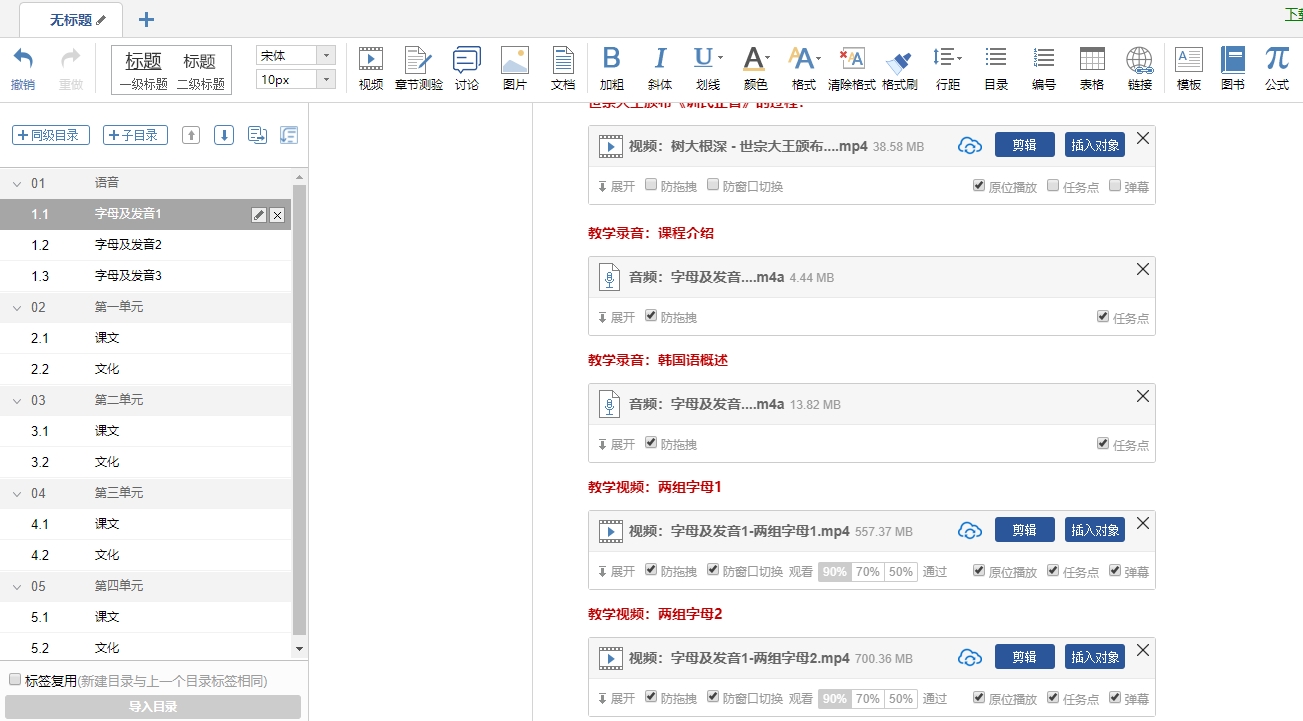Insert an image with the 图片 icon
Viewport: 1303px width, 721px height.
(515, 68)
